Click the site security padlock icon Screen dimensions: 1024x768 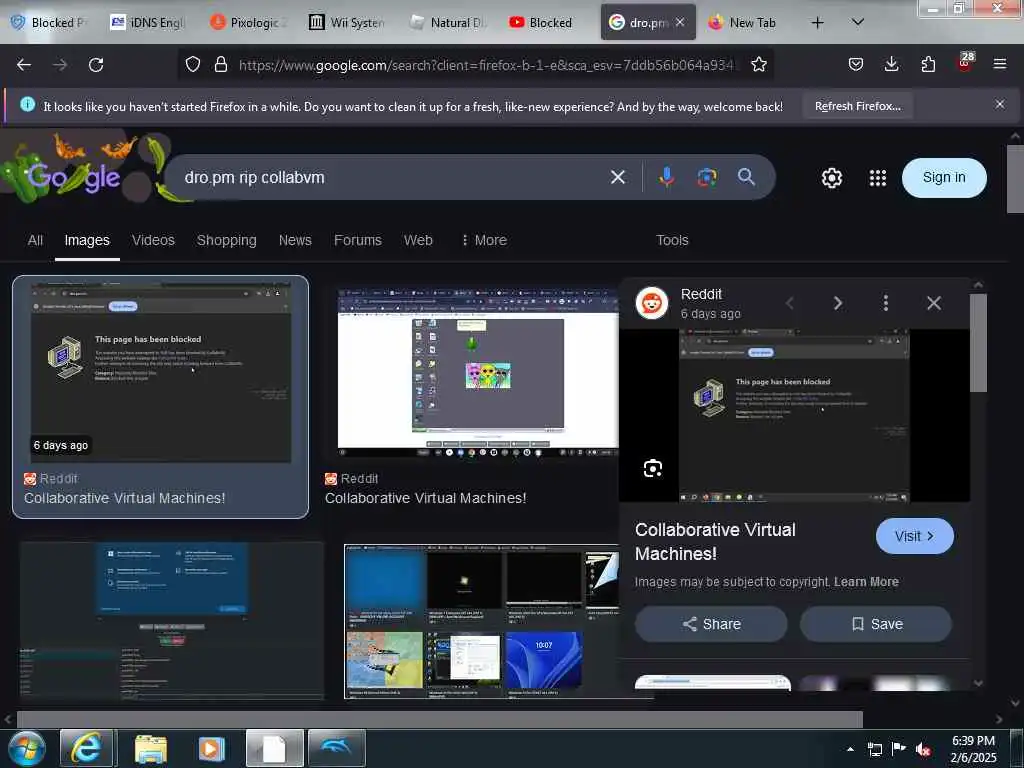point(221,65)
